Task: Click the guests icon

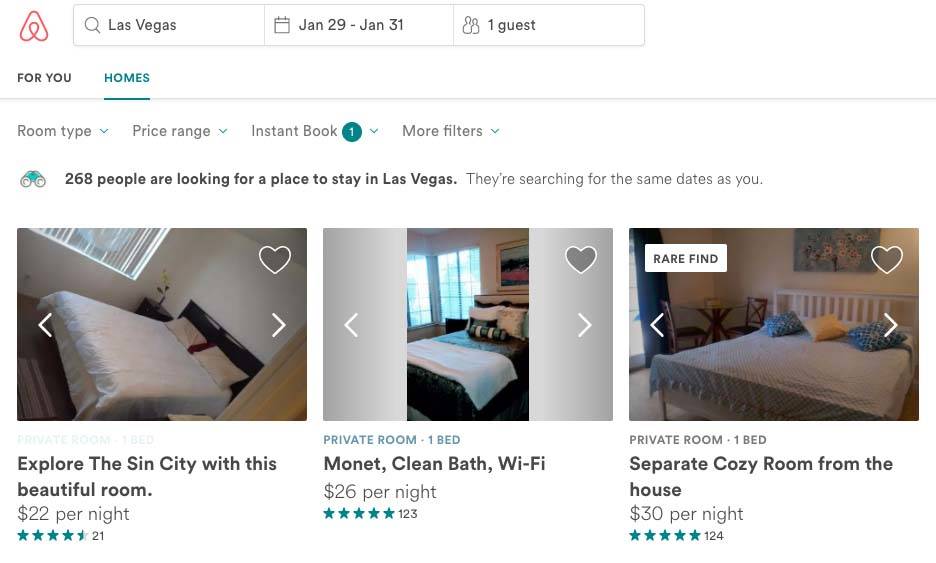Action: (470, 26)
